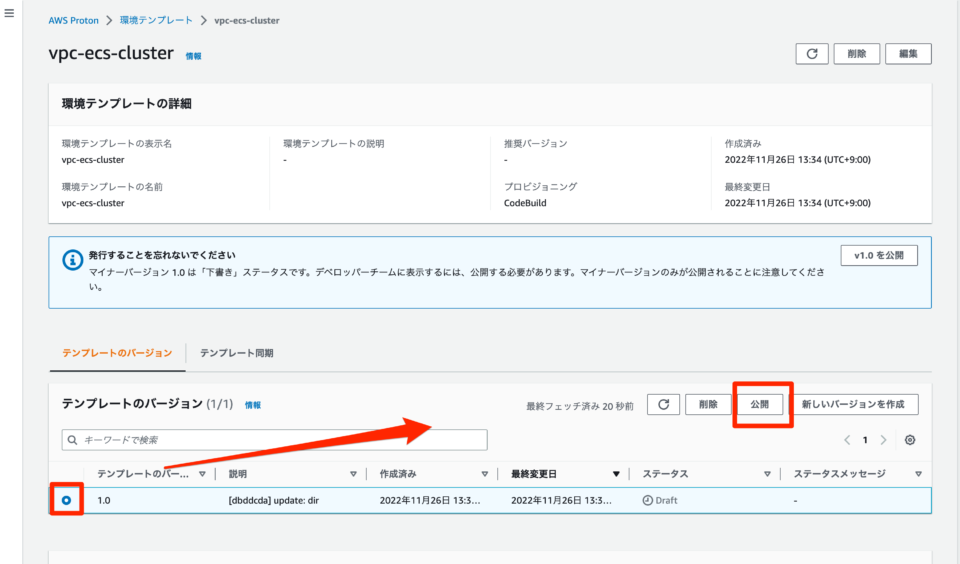Click the top 削除 button
This screenshot has width=960, height=564.
coord(857,54)
